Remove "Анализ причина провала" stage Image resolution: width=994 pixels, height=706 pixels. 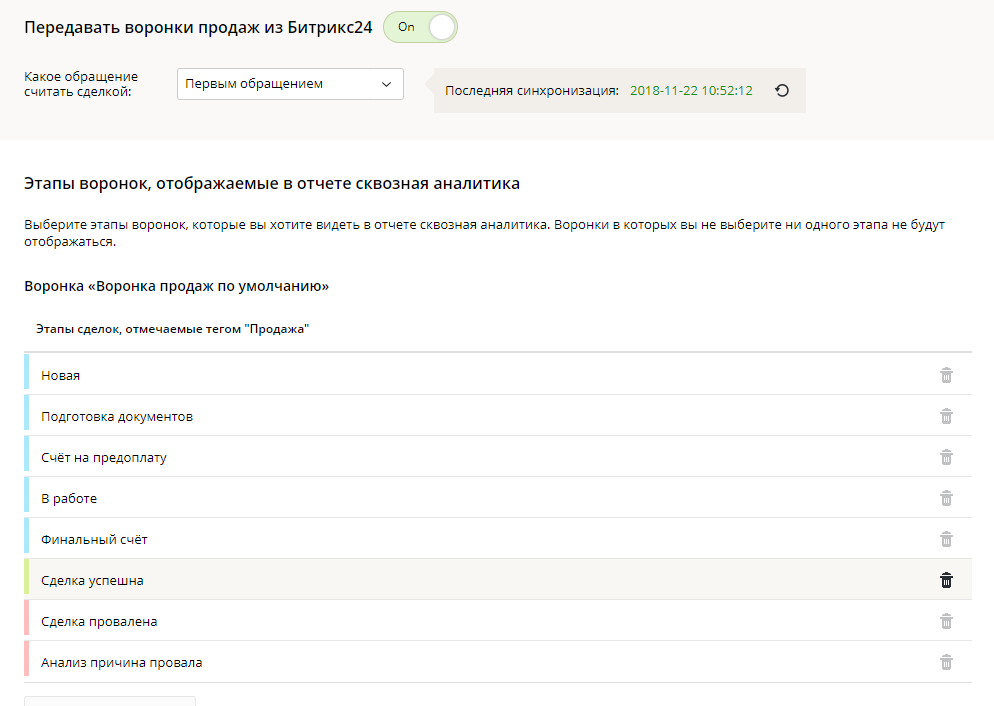[x=946, y=662]
